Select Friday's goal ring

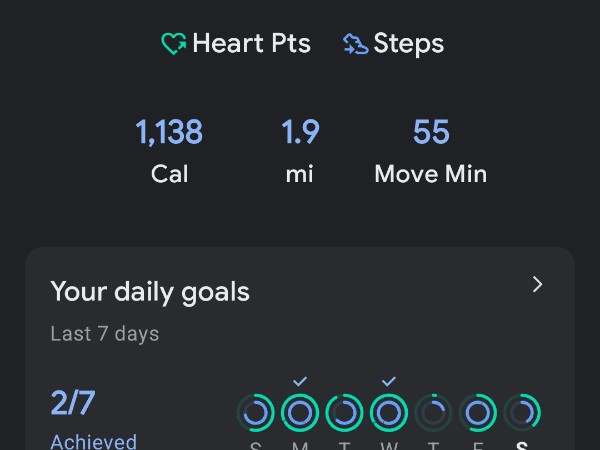(478, 412)
